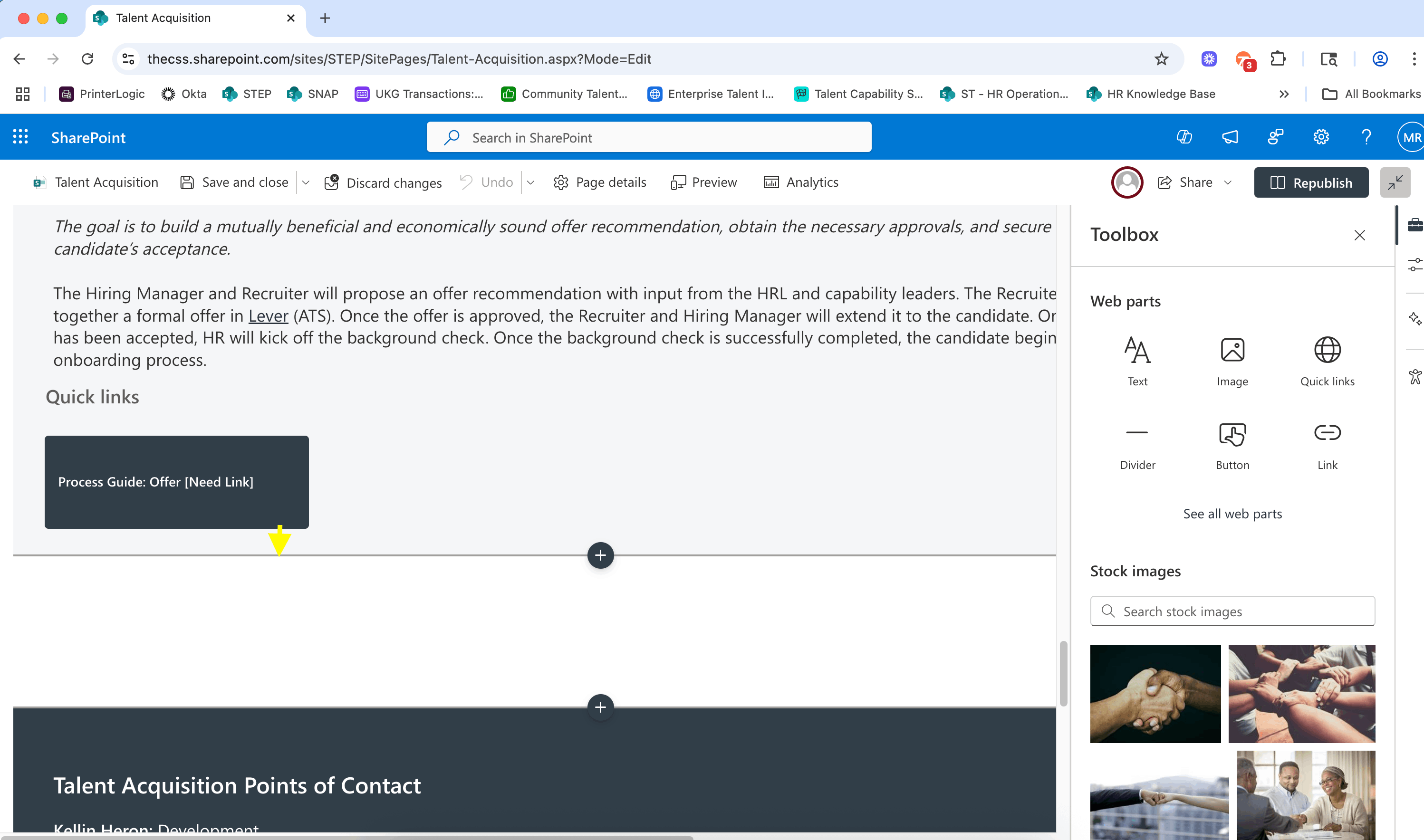Show more bookmarks with double chevron
The width and height of the screenshot is (1424, 840).
[x=1284, y=94]
